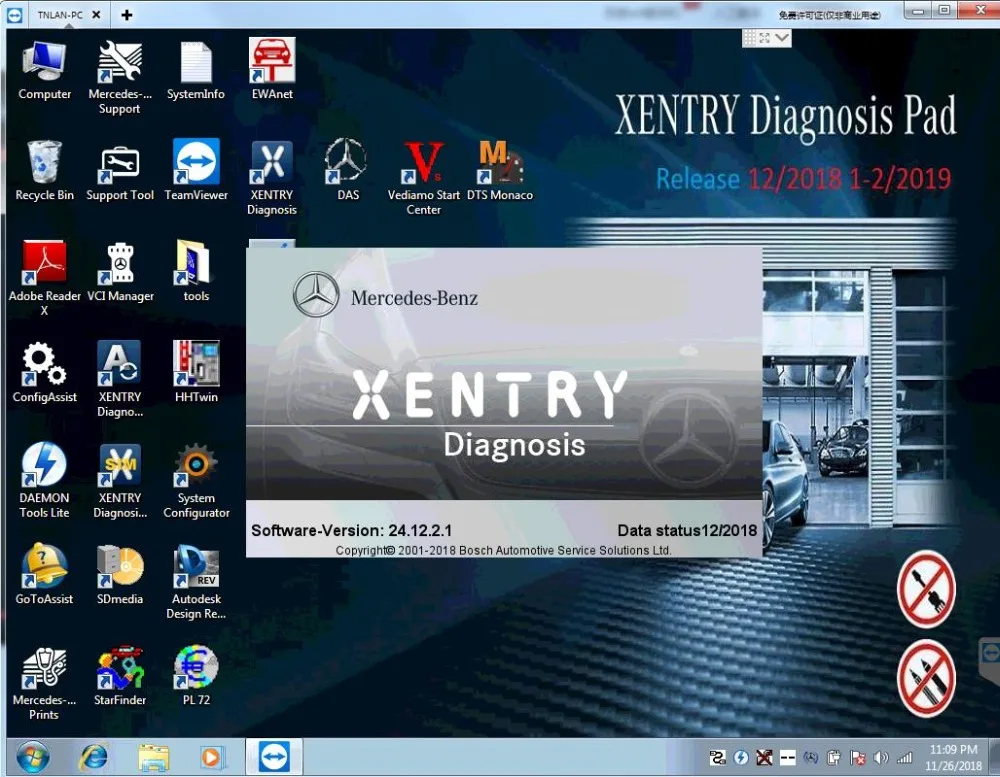Open the SystemInfo file icon
The height and width of the screenshot is (777, 1000).
point(195,70)
